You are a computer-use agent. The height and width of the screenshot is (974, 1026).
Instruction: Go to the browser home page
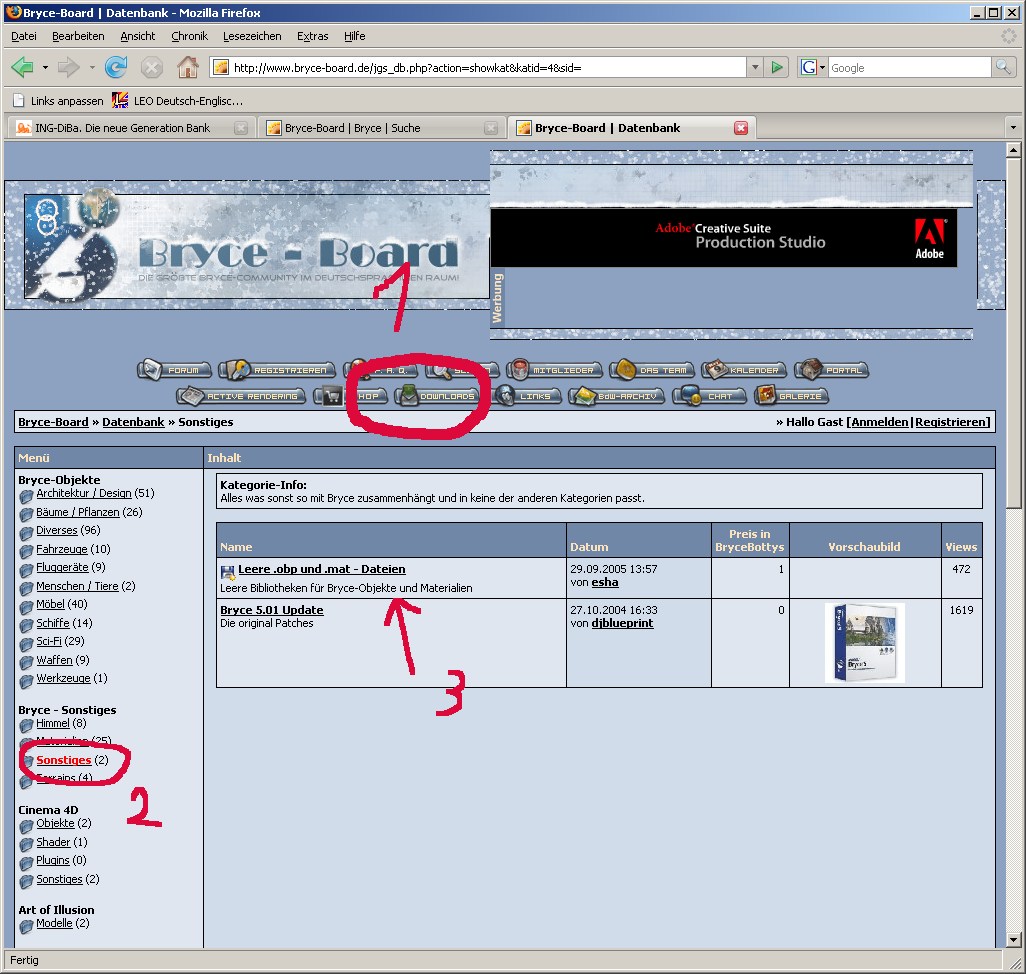(x=188, y=67)
